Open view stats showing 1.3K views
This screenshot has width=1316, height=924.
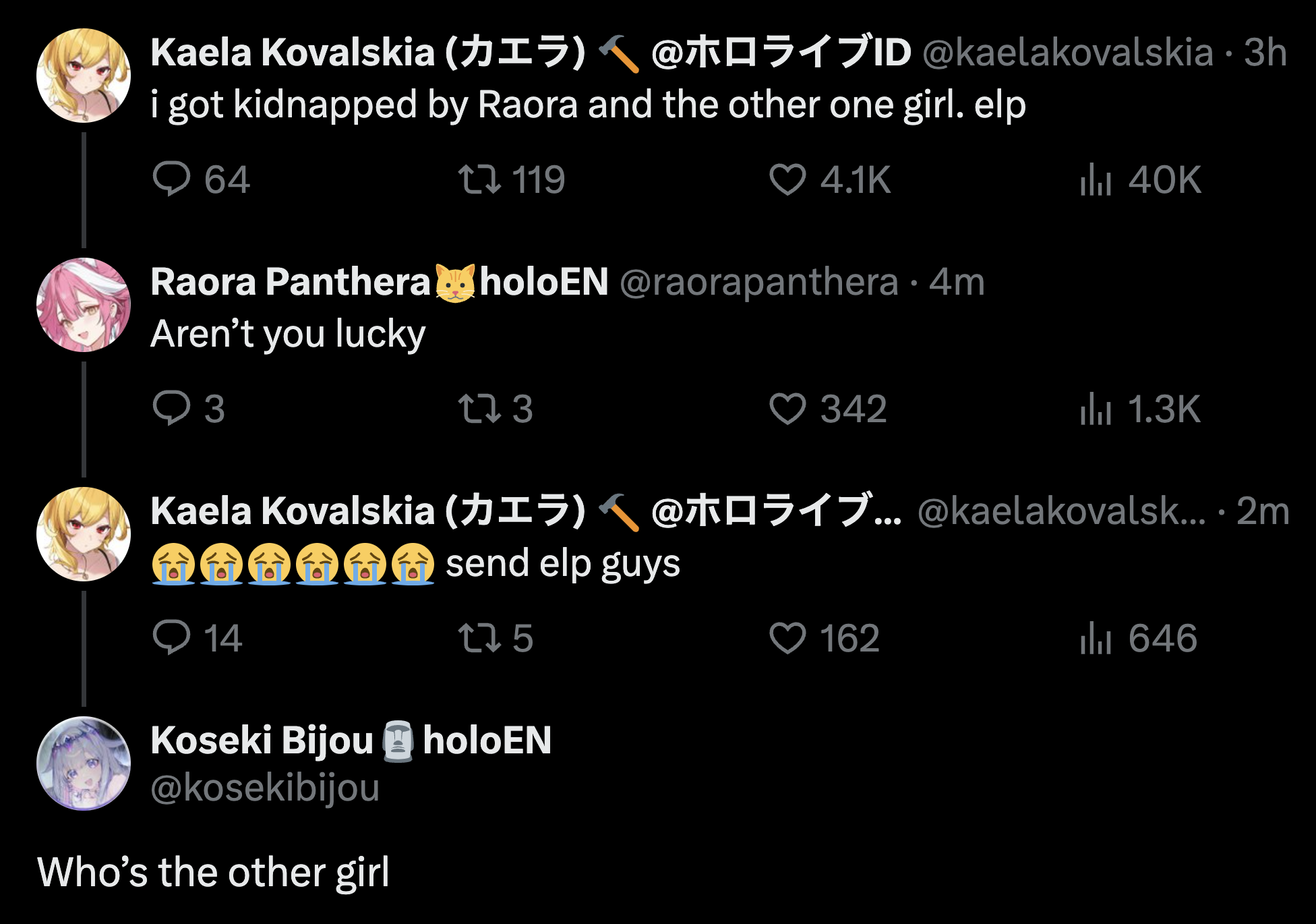point(1096,409)
